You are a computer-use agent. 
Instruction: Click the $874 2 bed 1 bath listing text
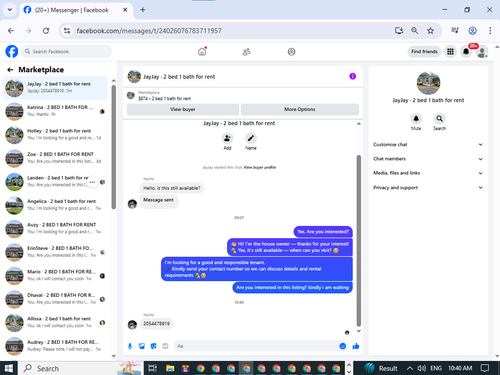[165, 99]
